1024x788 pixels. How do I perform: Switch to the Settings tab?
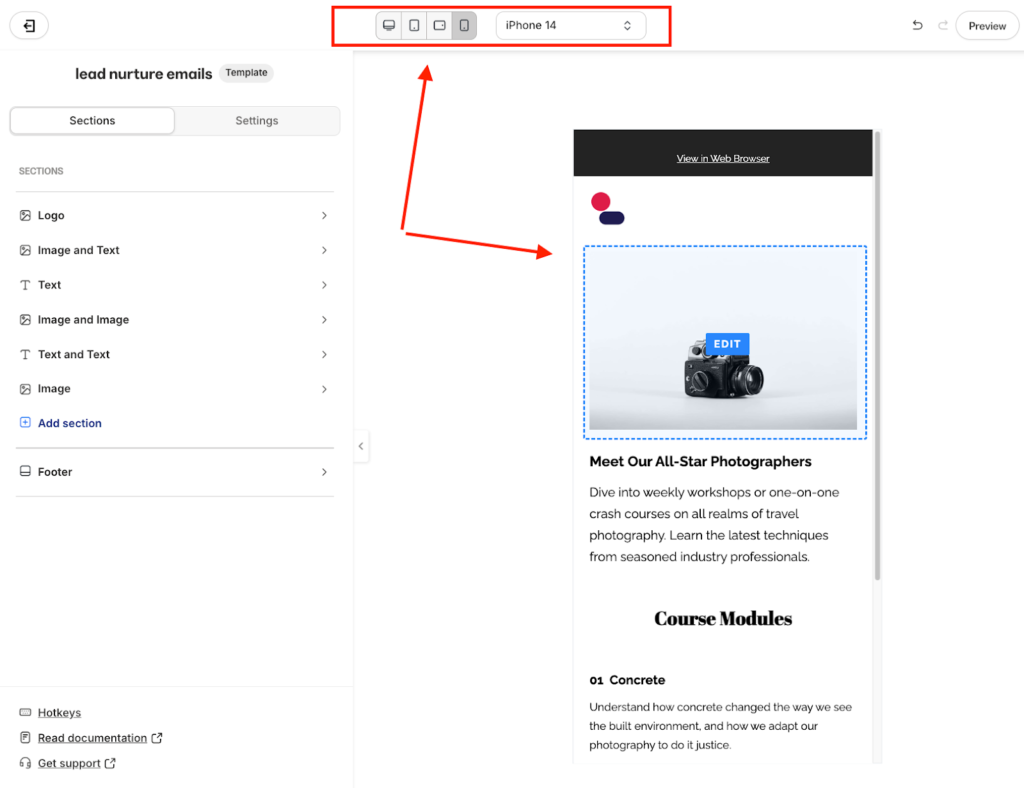pos(256,120)
